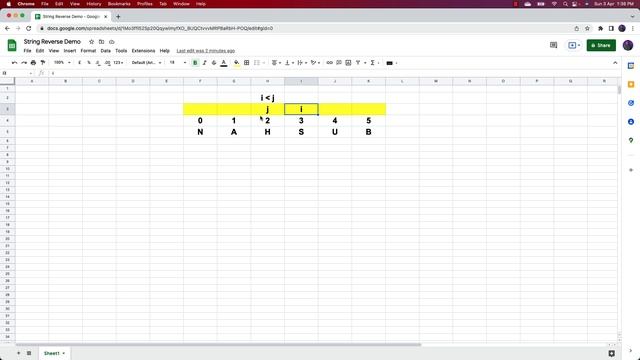Add a new sheet with plus button
Screen dimensions: 640x360
point(18,353)
